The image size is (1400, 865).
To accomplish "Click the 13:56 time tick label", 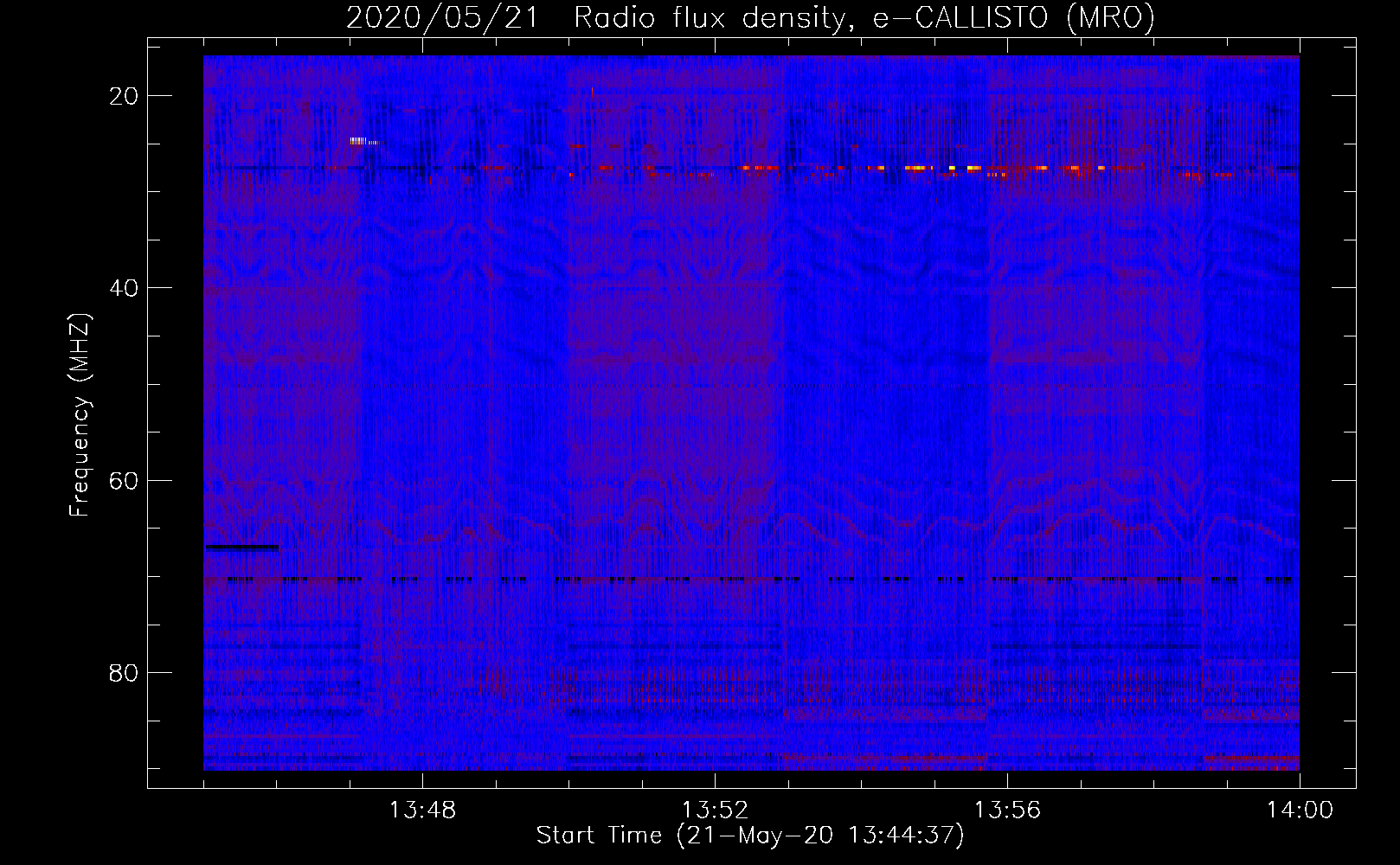I will tap(1007, 811).
